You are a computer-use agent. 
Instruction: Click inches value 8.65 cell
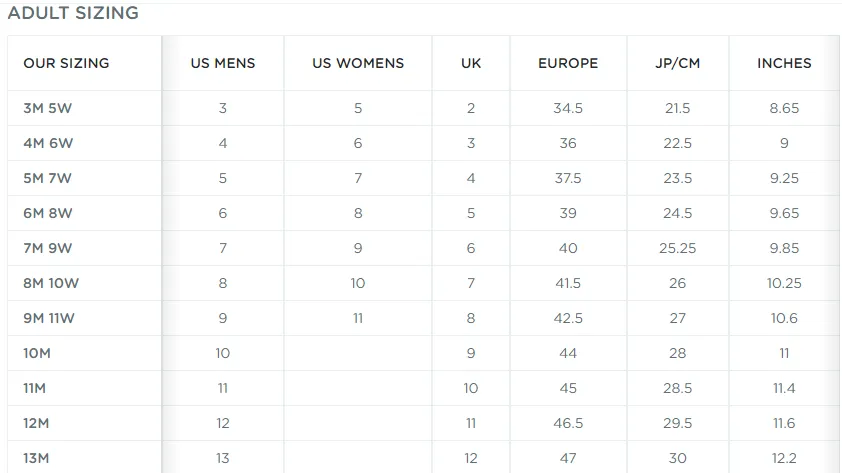(x=784, y=108)
